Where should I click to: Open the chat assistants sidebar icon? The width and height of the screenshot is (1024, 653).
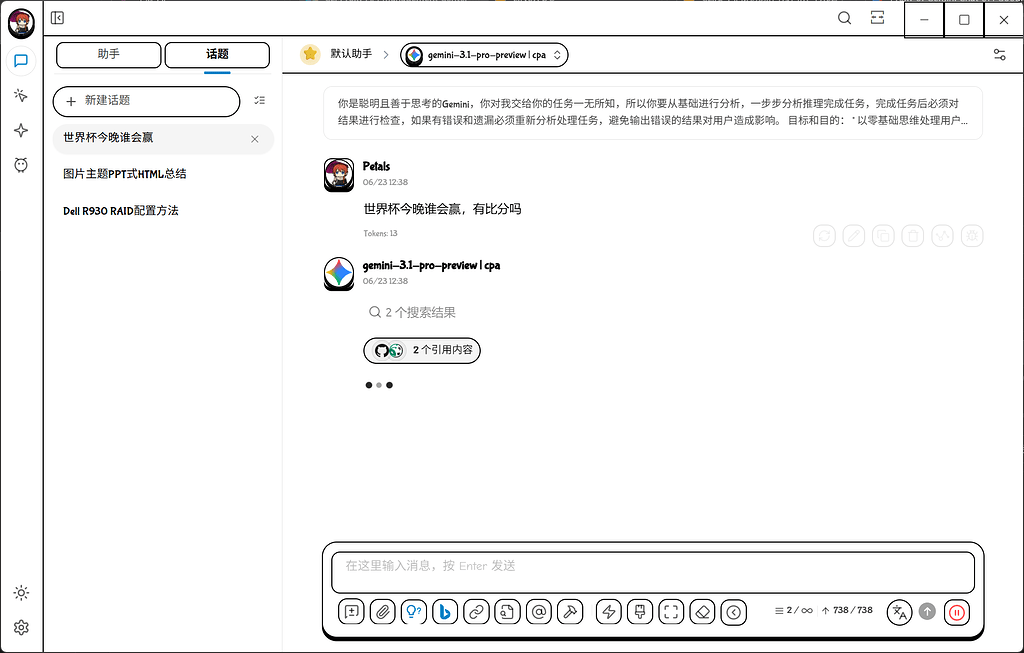pos(21,61)
